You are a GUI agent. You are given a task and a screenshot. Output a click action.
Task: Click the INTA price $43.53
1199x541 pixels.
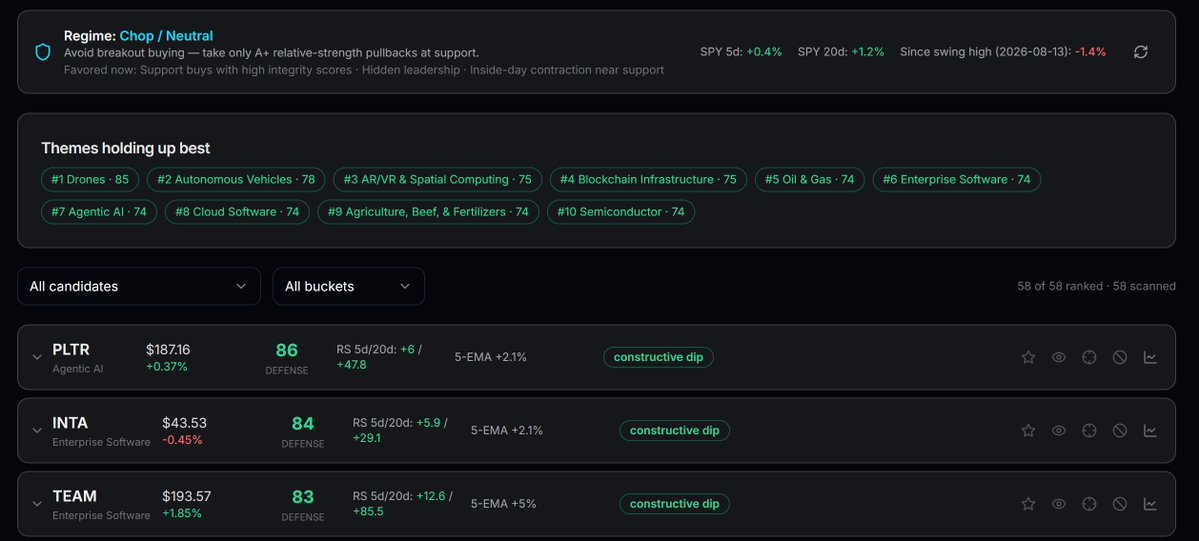pos(184,423)
